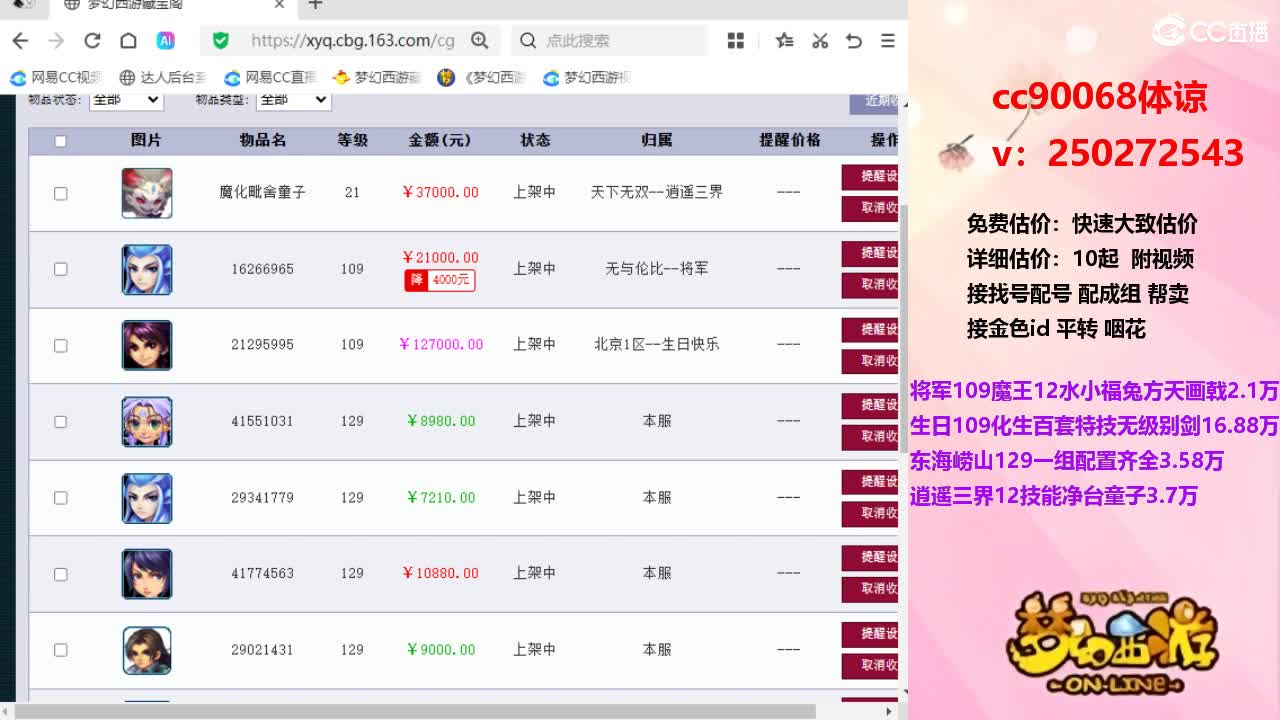Focus the address bar with xyq.cbg.163.com
The height and width of the screenshot is (720, 1280).
(352, 41)
